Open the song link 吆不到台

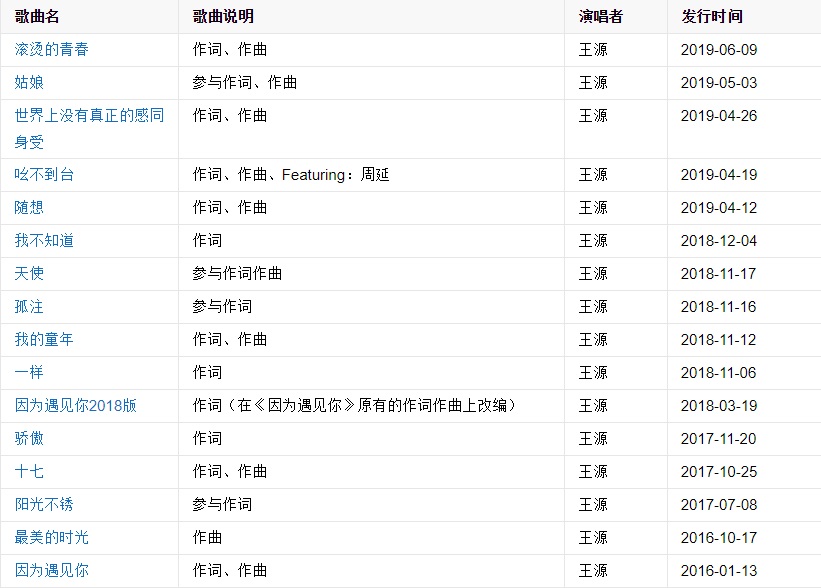(x=44, y=174)
